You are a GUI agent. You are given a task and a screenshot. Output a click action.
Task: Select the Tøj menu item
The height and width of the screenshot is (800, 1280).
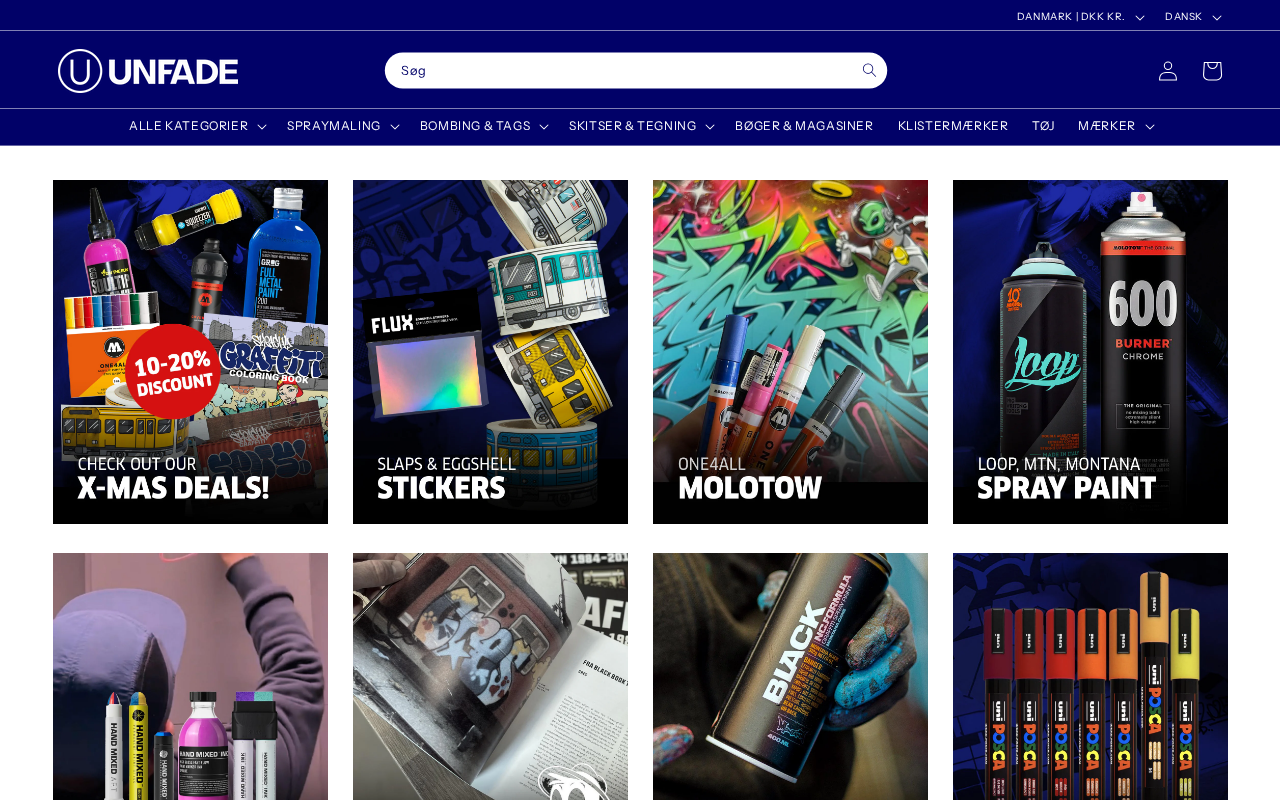pos(1043,126)
